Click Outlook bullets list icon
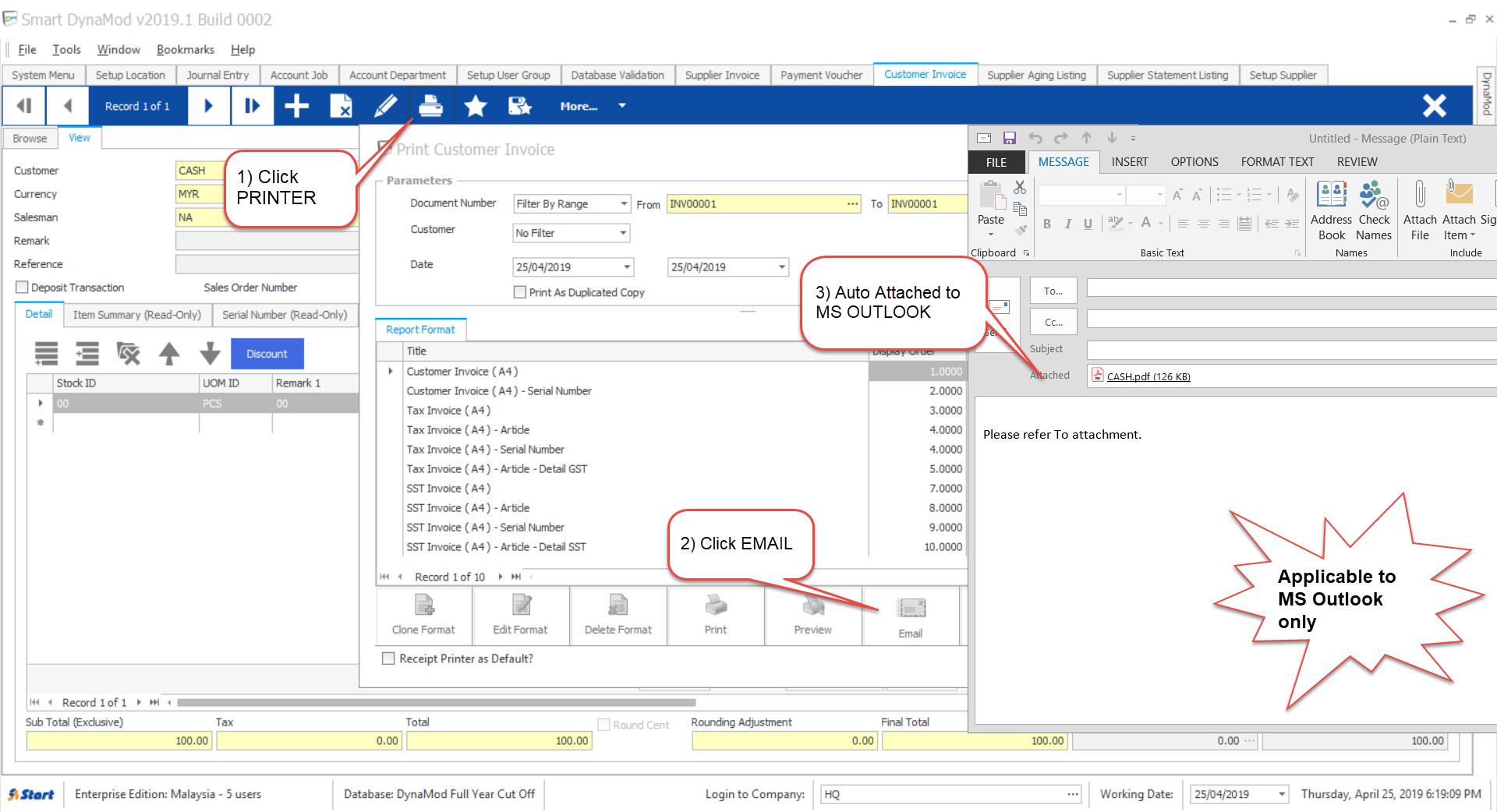 tap(1224, 194)
